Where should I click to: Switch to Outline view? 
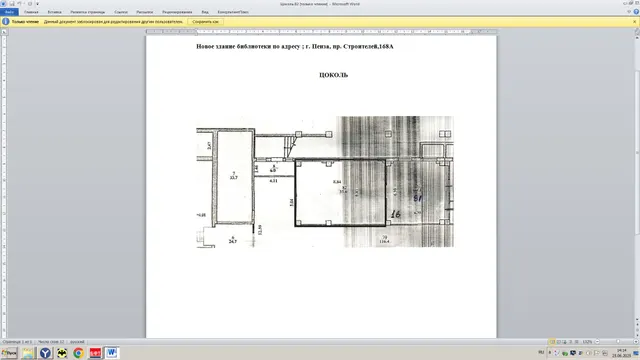pos(571,342)
